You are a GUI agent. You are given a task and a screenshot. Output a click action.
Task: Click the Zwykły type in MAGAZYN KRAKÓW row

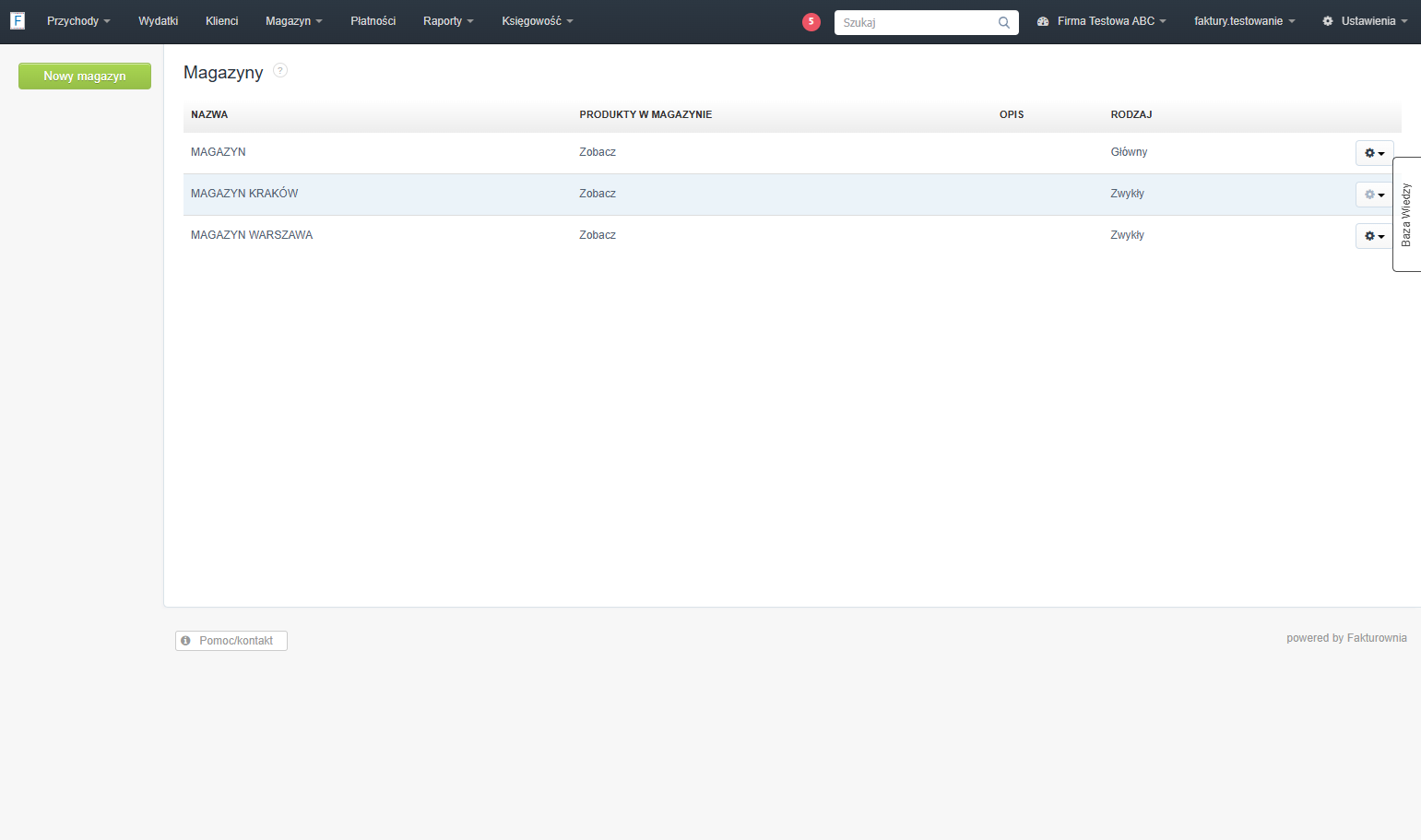coord(1127,194)
